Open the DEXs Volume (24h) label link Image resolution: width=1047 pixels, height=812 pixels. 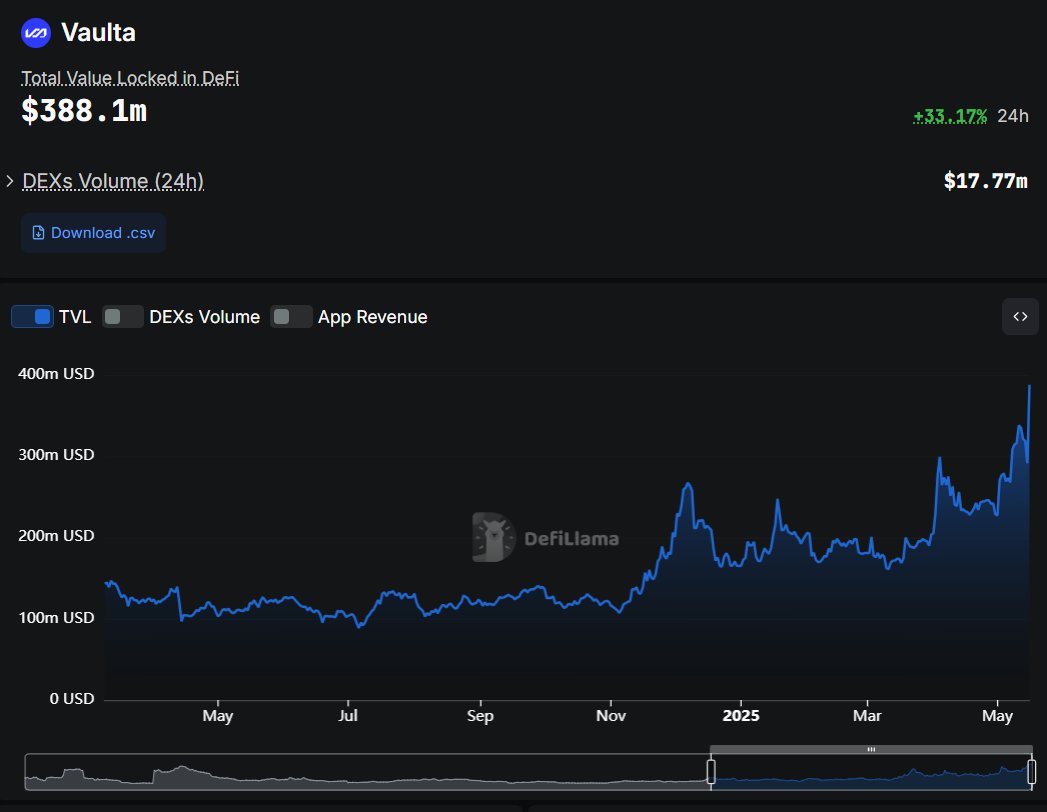tap(113, 181)
